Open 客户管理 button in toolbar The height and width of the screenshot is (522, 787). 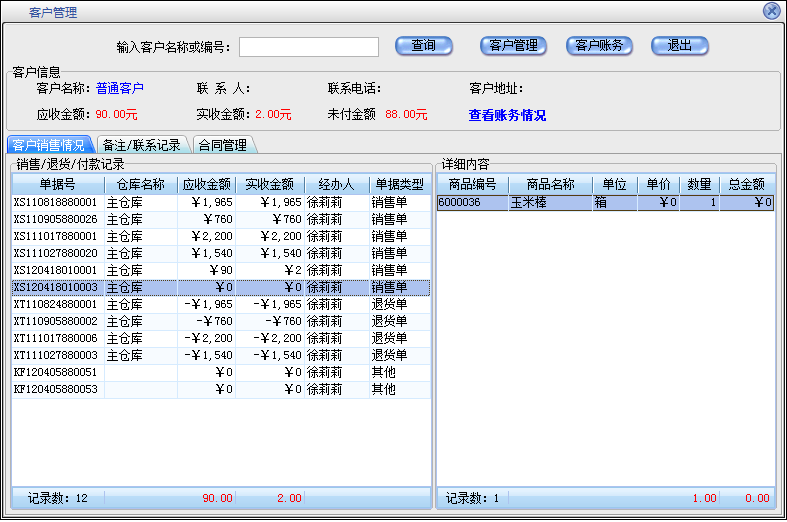514,46
